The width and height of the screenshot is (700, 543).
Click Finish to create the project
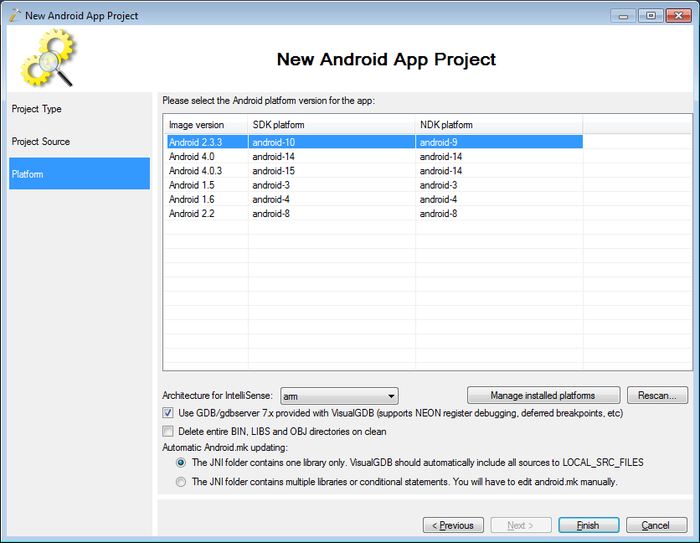[588, 525]
